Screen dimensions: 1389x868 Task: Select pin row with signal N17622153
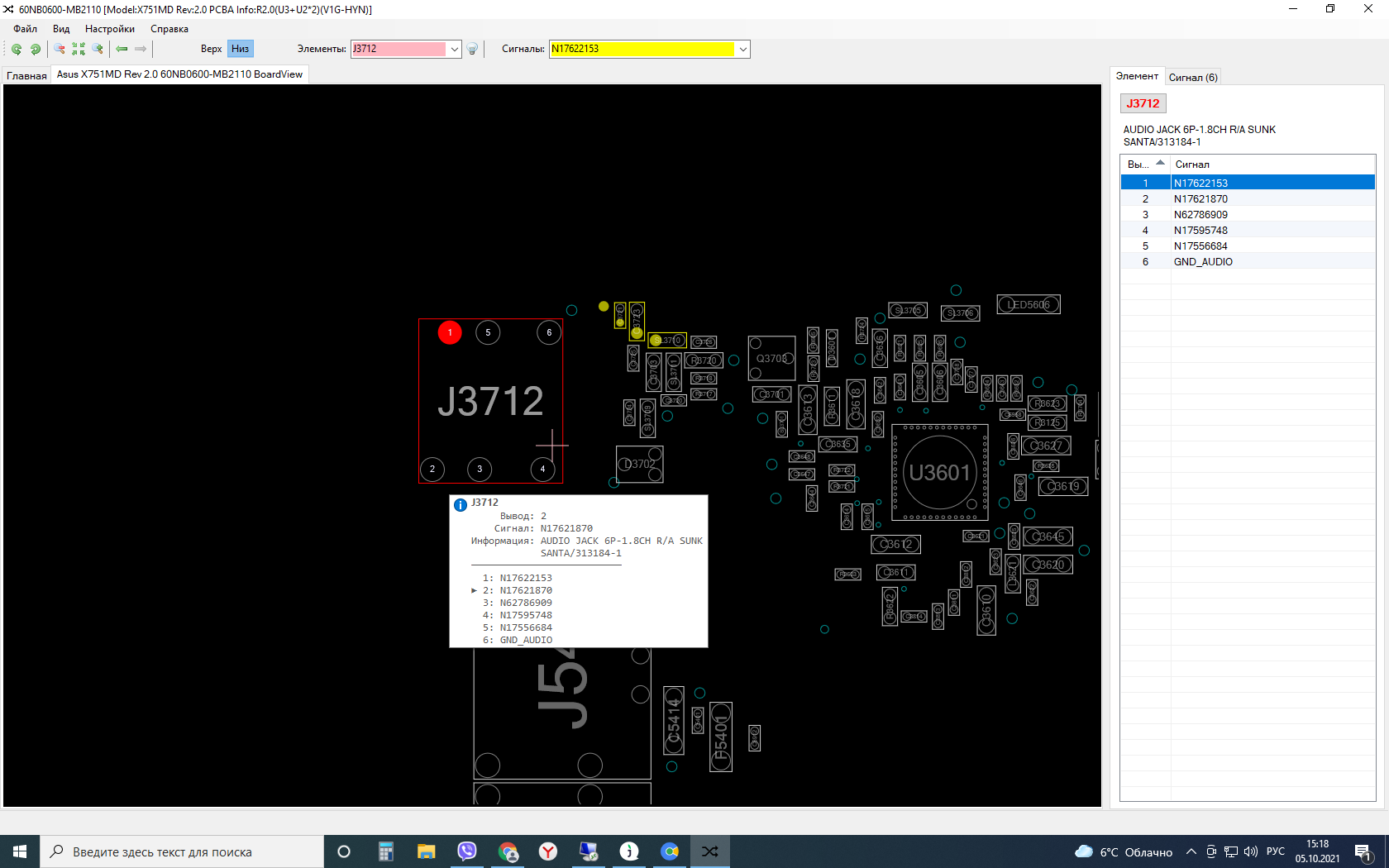tap(1248, 184)
